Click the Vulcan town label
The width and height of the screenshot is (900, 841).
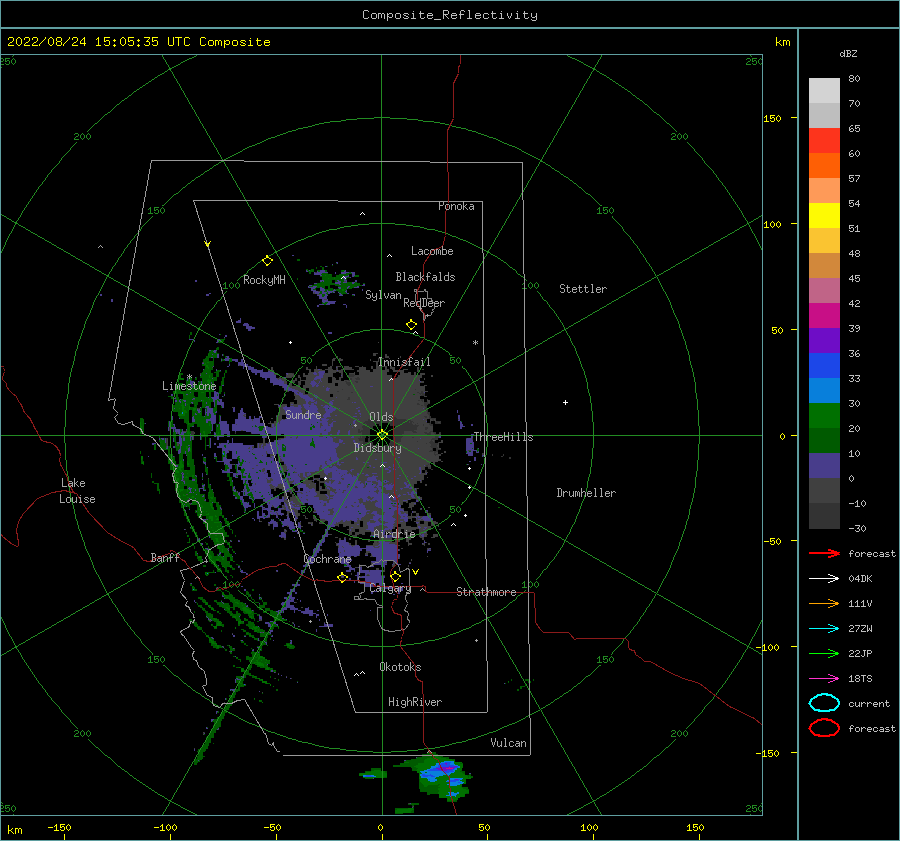(x=508, y=743)
